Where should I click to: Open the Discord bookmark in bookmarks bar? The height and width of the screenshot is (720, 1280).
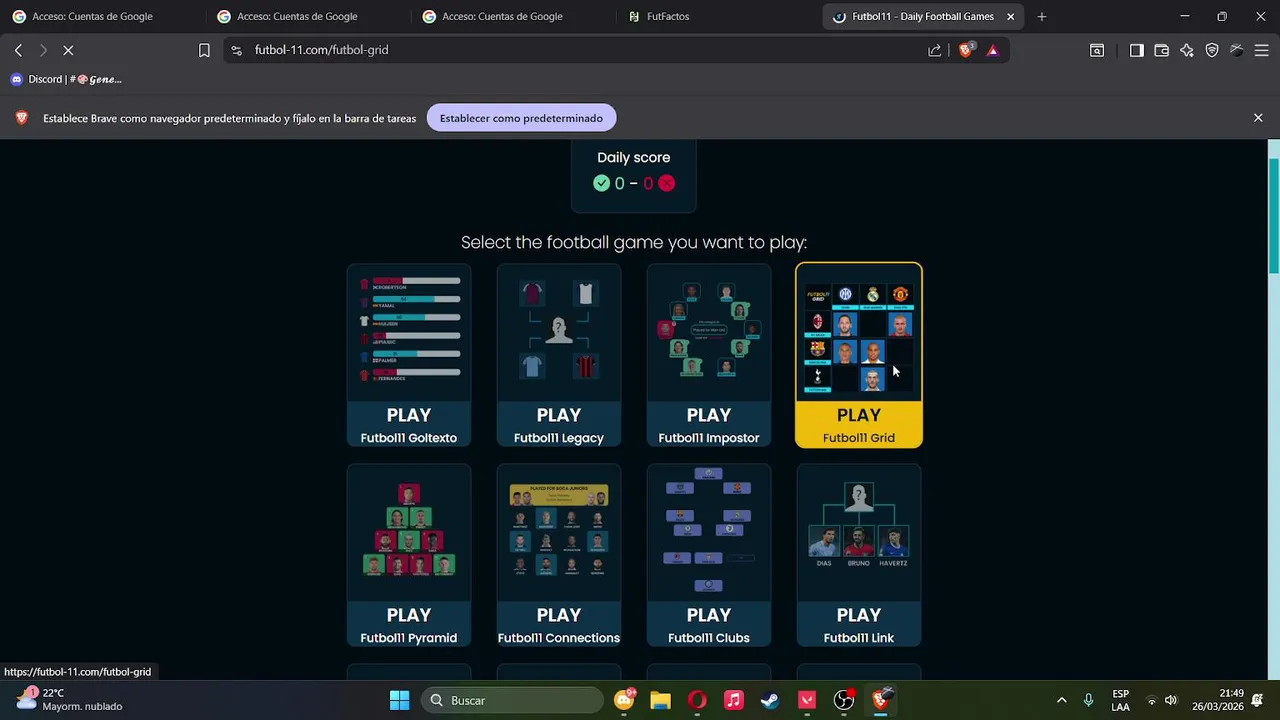tap(66, 79)
